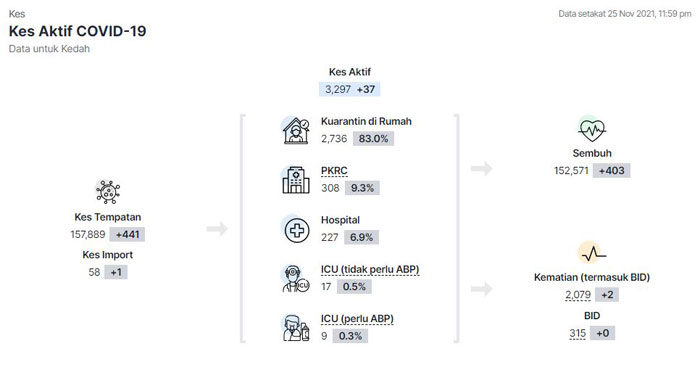Click the +1 Kes Import badge
700x370 pixels.
tap(116, 272)
